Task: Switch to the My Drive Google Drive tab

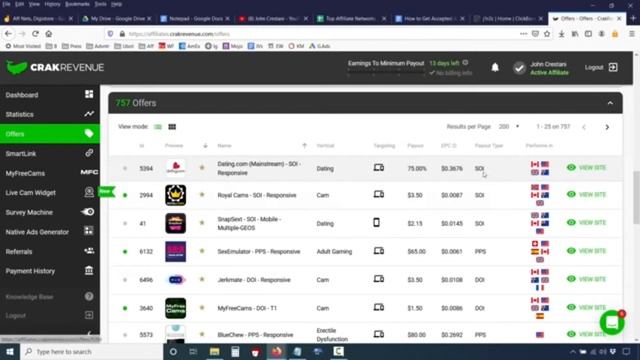Action: tap(117, 19)
